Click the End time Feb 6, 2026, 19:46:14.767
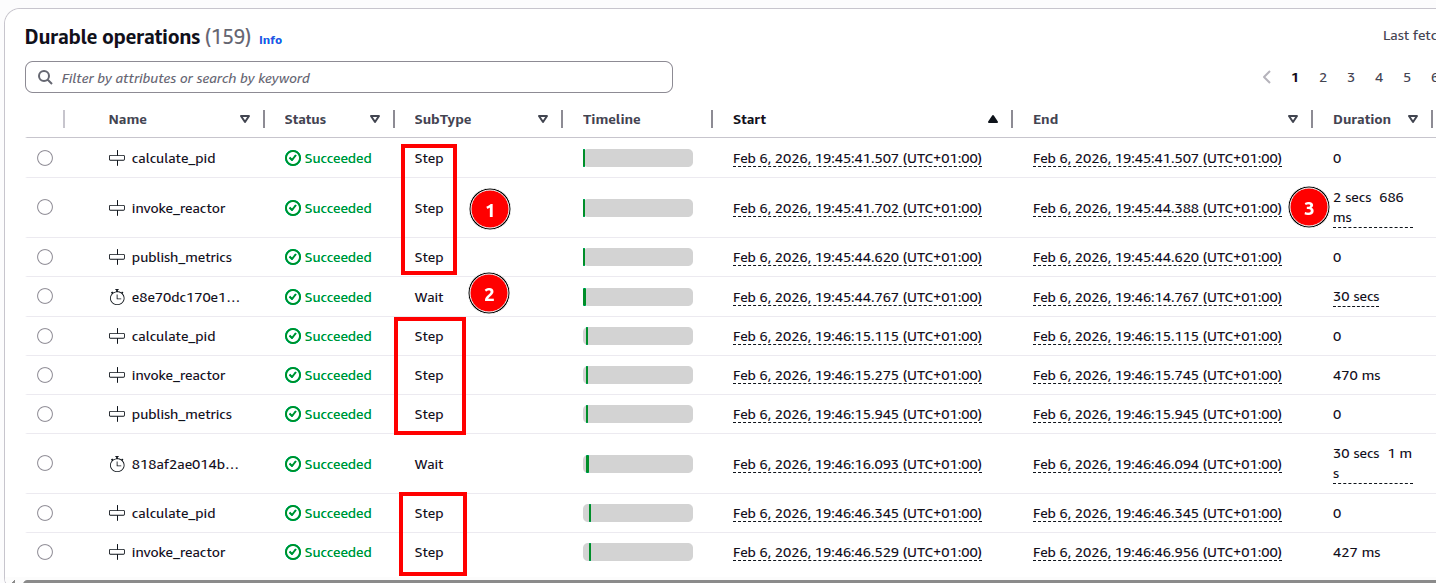The image size is (1436, 583). (1157, 297)
